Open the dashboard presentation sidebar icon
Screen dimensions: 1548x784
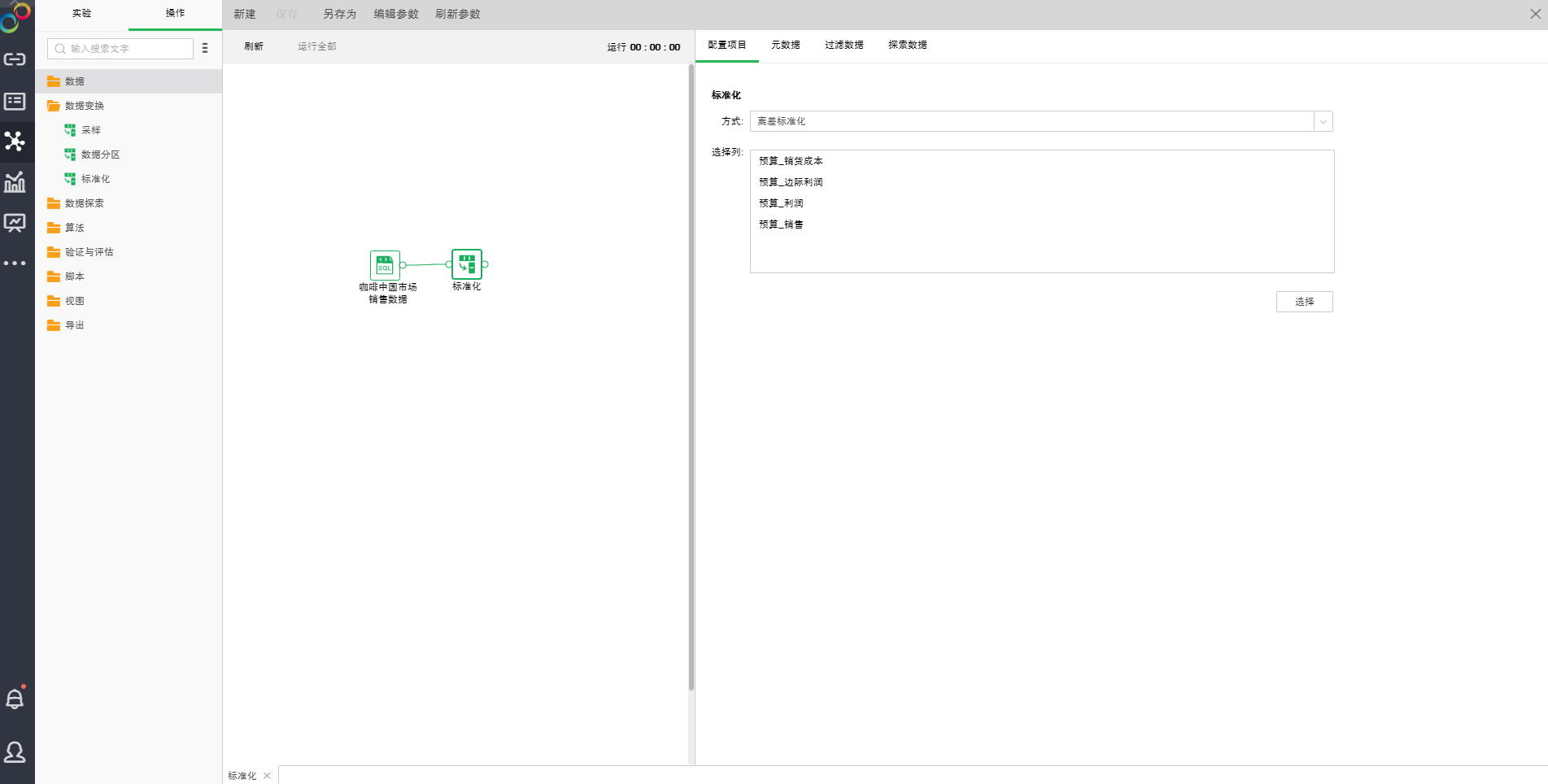point(15,223)
